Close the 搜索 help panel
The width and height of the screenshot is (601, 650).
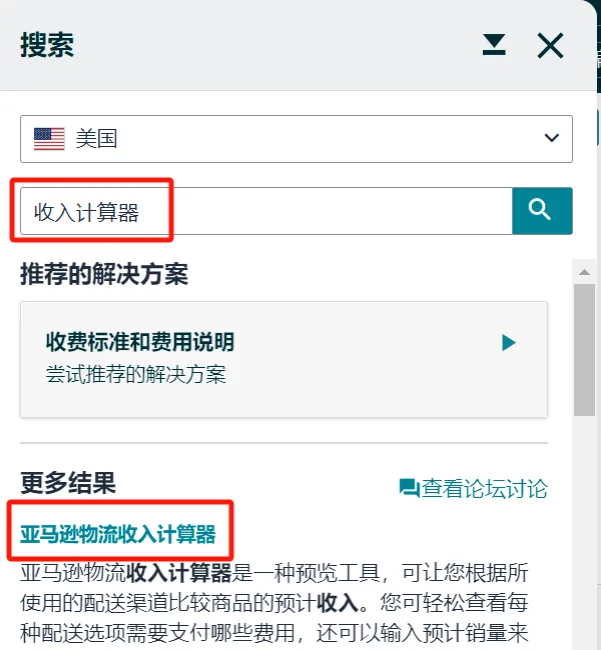click(550, 46)
